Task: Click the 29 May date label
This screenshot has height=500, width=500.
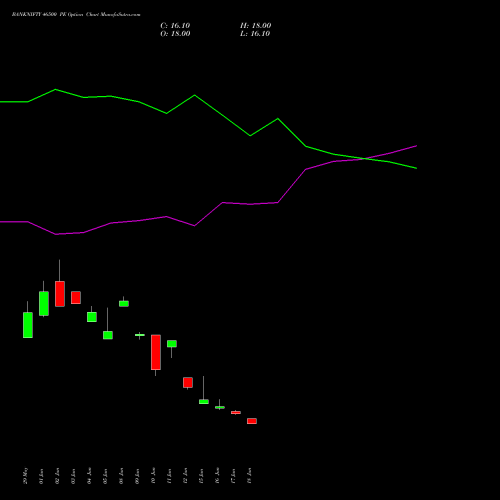Action: click(26, 476)
